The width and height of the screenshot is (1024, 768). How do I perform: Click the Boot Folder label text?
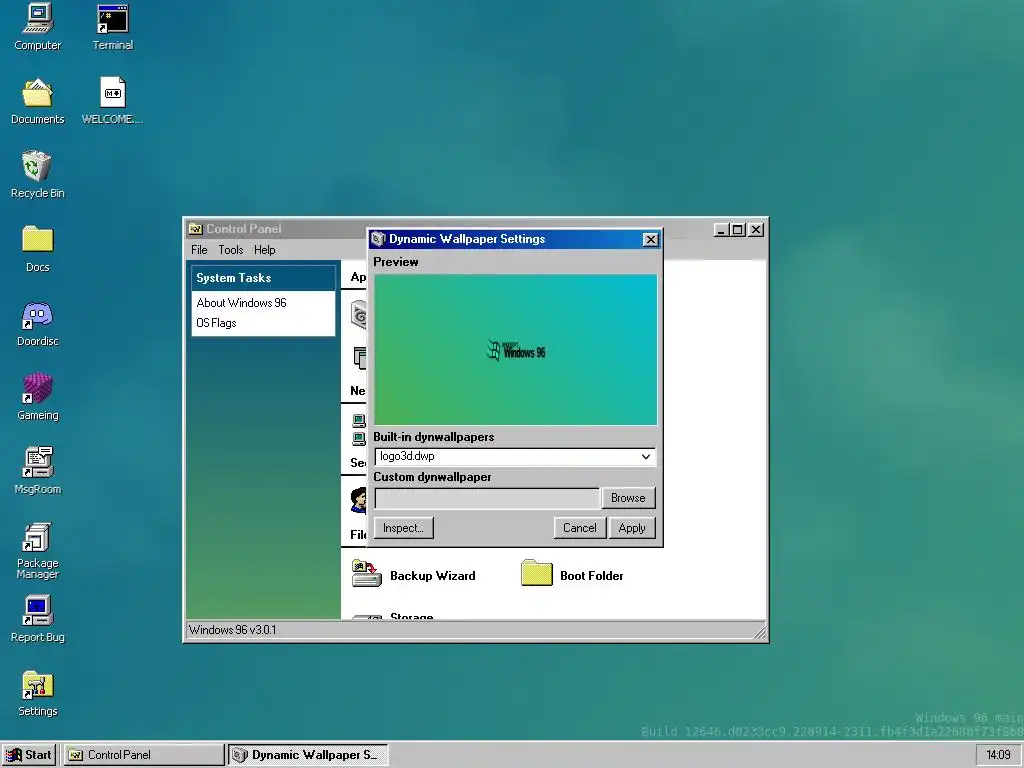(592, 576)
